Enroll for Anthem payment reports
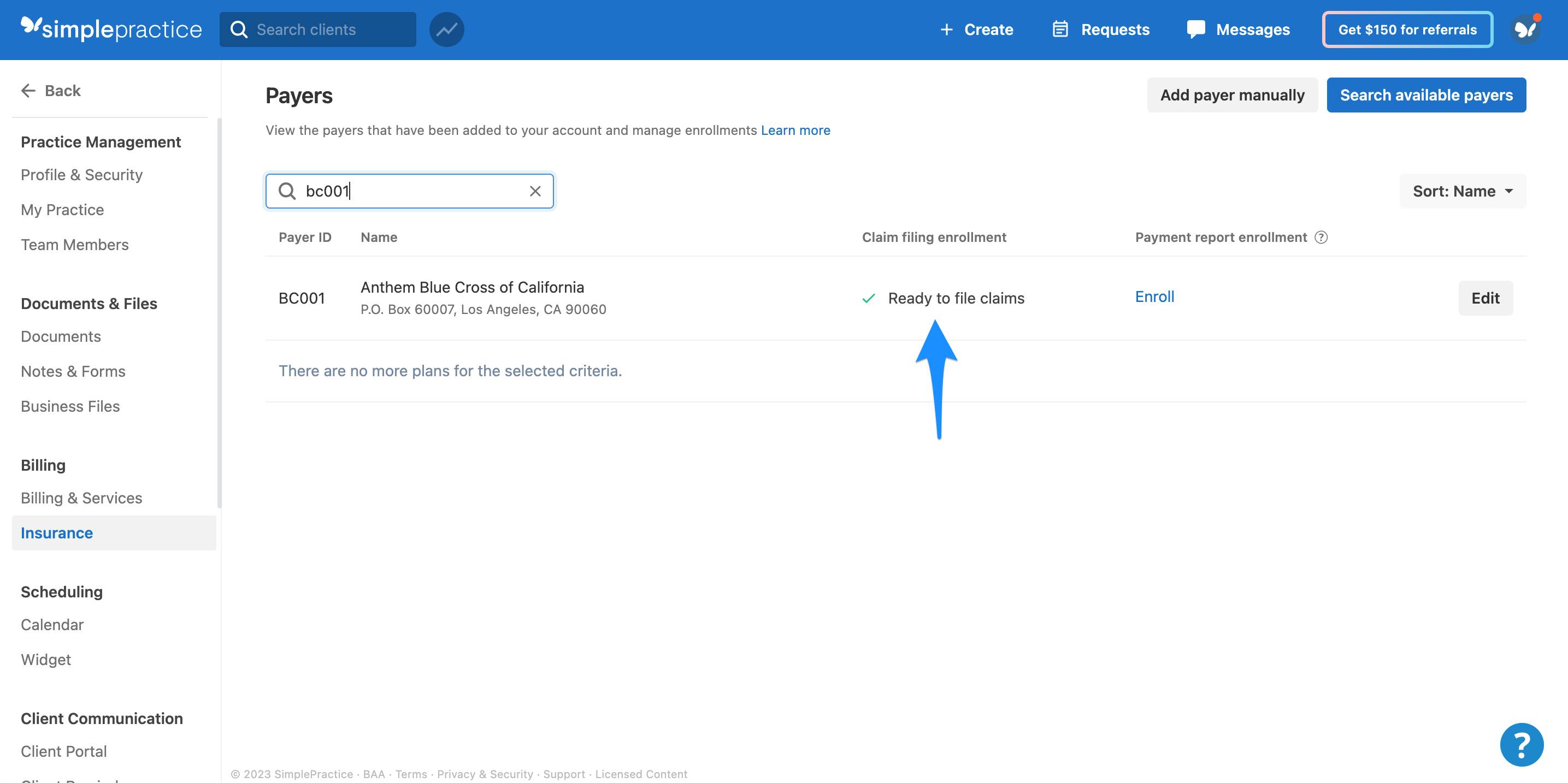The image size is (1568, 783). [x=1154, y=297]
